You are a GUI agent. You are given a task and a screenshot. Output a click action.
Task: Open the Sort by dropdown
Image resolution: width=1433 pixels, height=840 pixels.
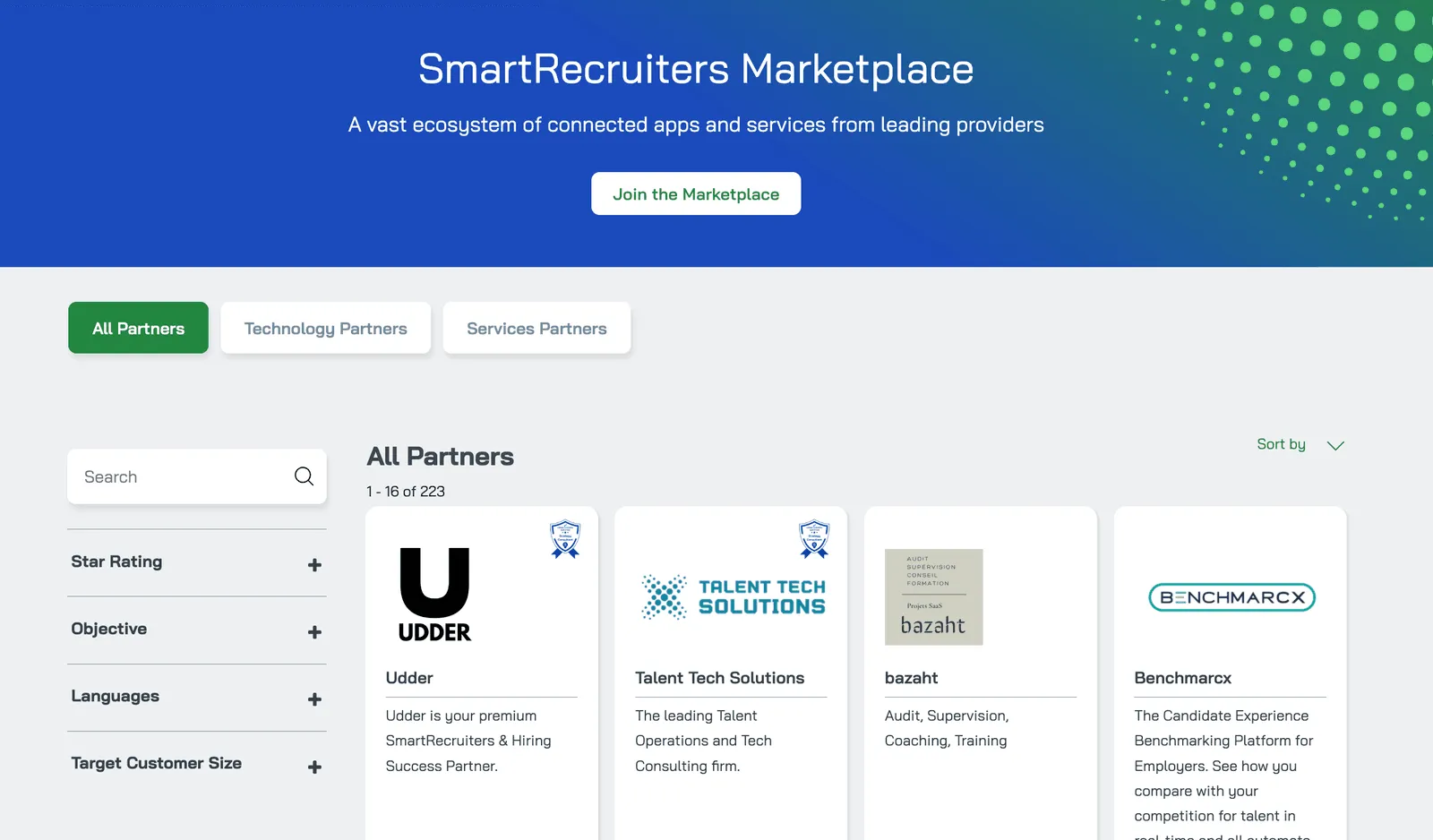click(x=1300, y=444)
